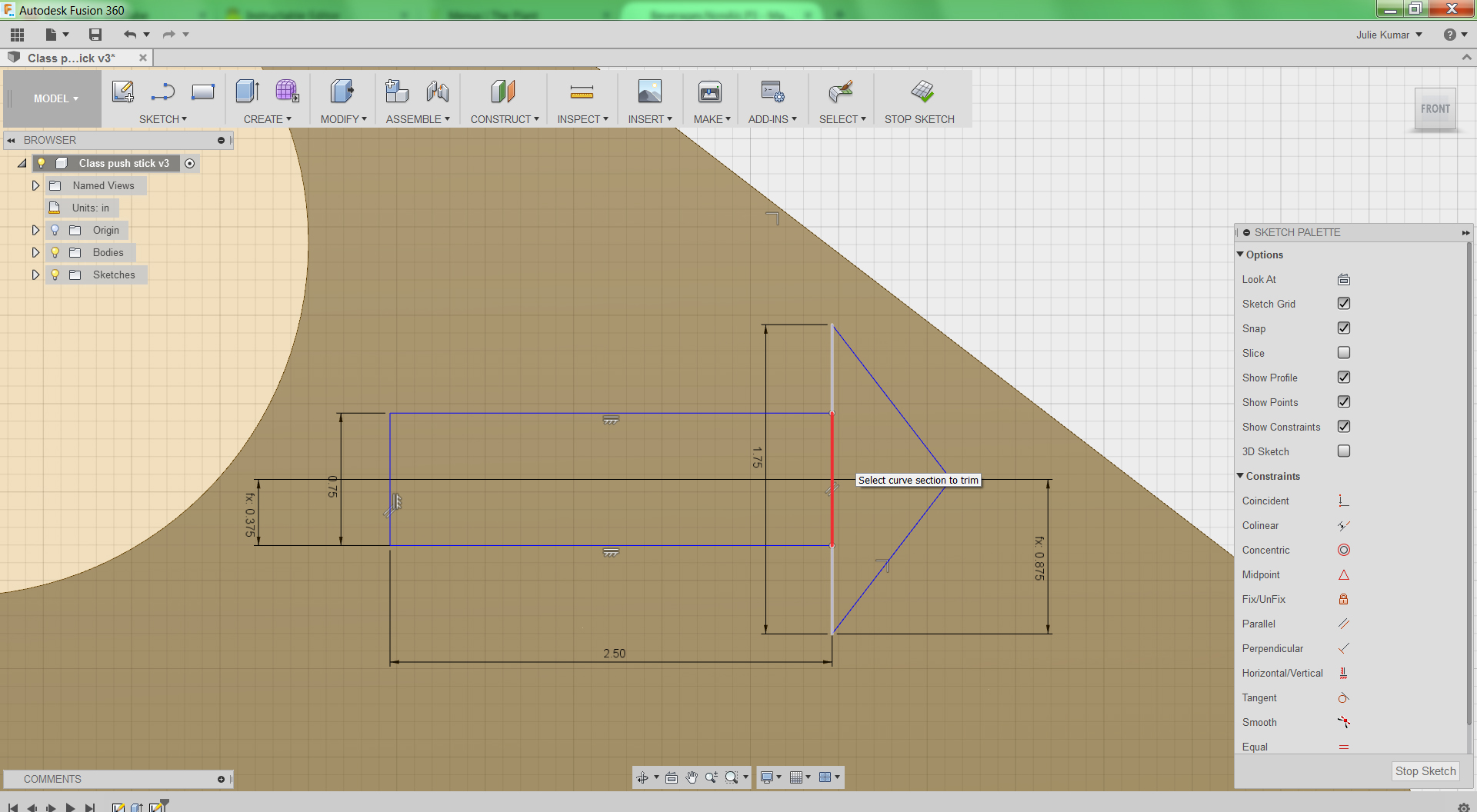The image size is (1477, 812).
Task: Click the Insert image icon
Action: point(649,92)
